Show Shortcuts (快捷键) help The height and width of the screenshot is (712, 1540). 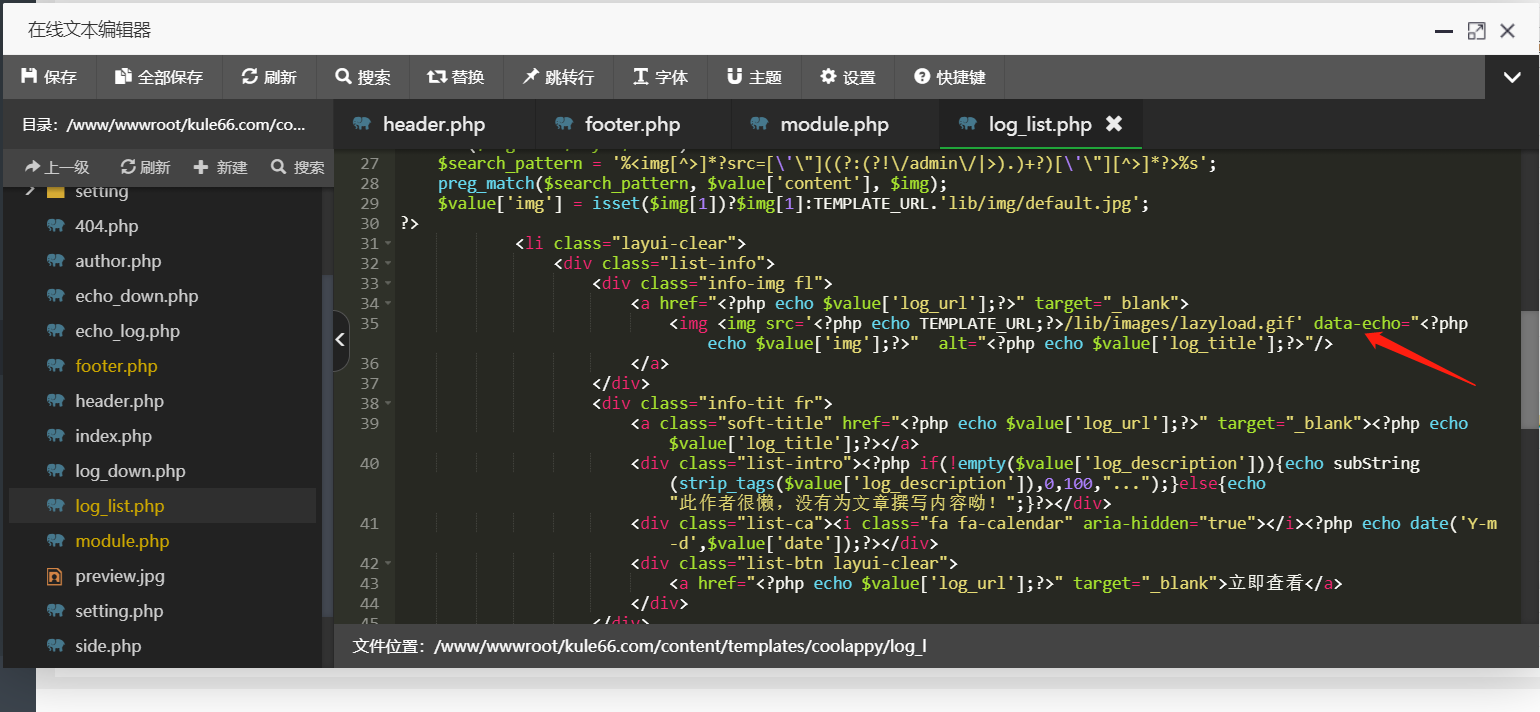[950, 77]
